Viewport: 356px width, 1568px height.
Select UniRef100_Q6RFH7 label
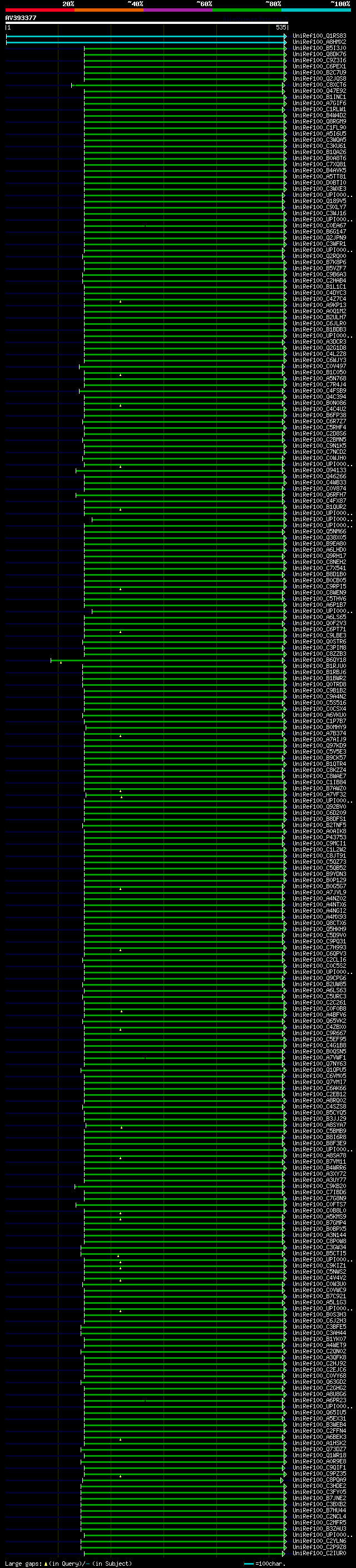(x=319, y=495)
